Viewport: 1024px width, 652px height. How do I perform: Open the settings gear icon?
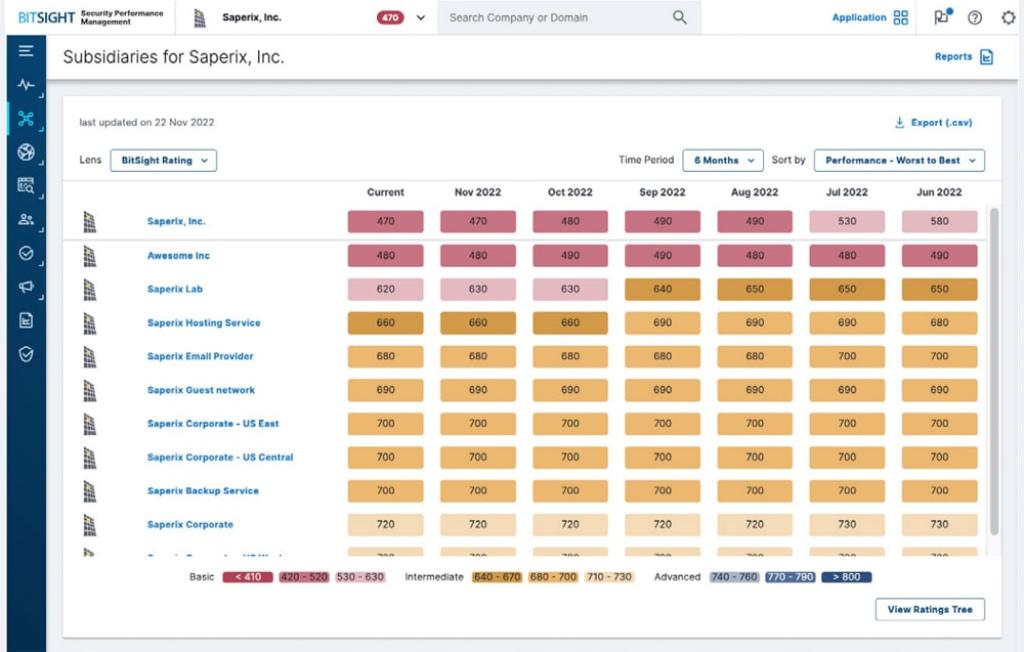[x=1008, y=17]
